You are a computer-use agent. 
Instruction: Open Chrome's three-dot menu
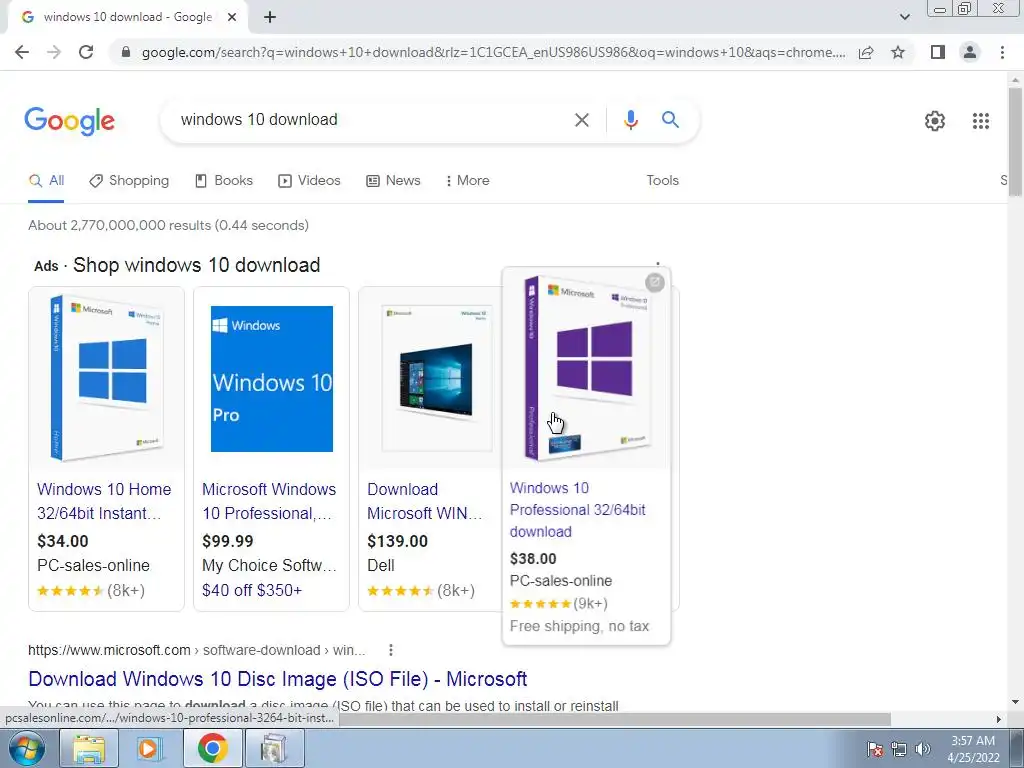point(1002,52)
